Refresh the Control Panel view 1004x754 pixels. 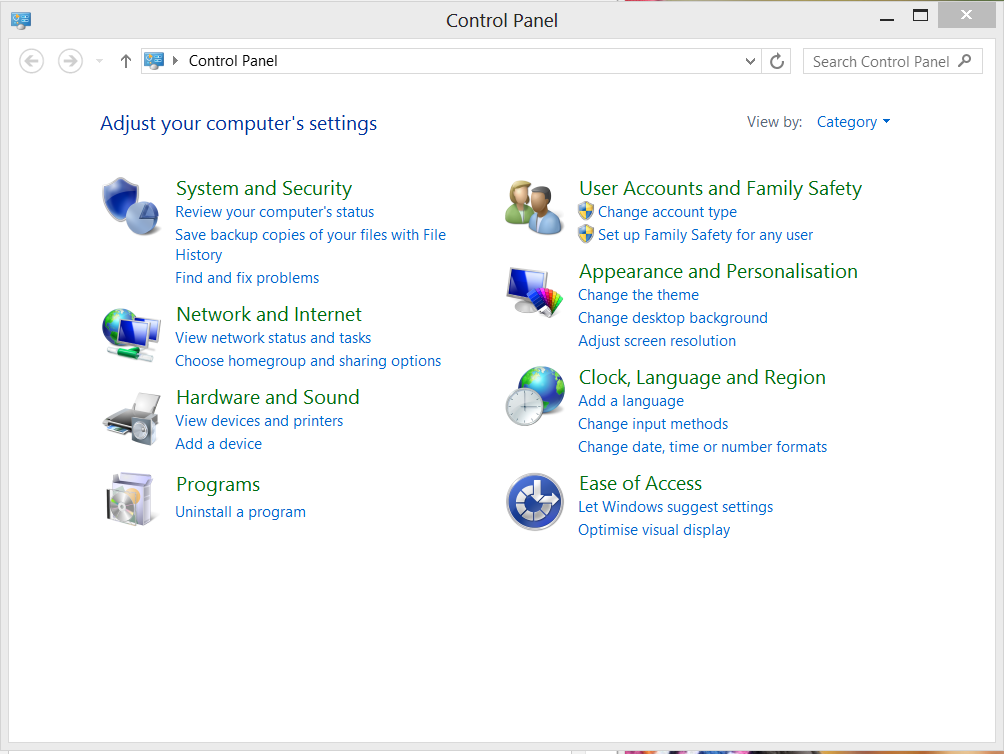click(x=777, y=61)
